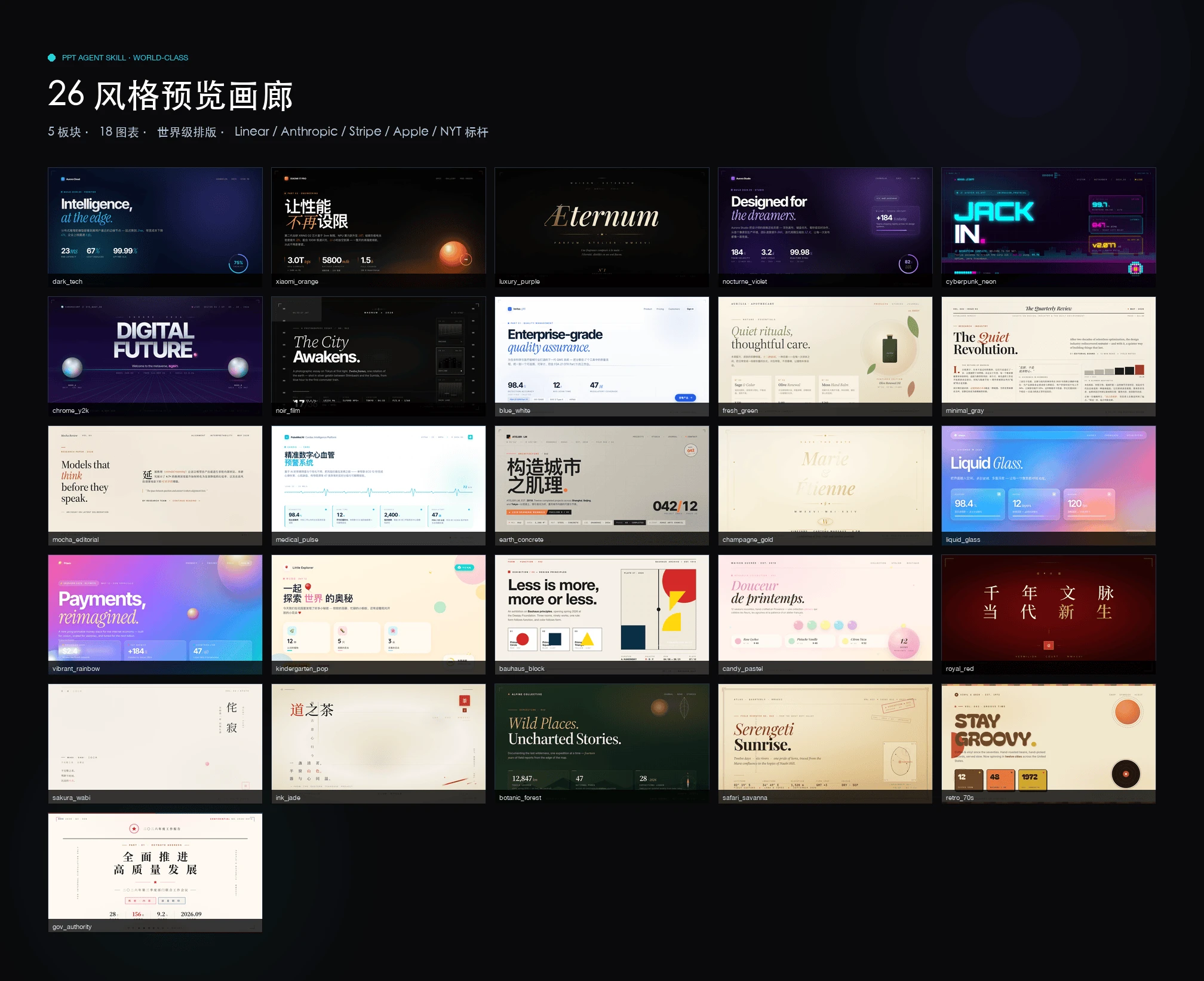This screenshot has width=1204, height=981.
Task: Open the dark_tech style preview
Action: 155,227
